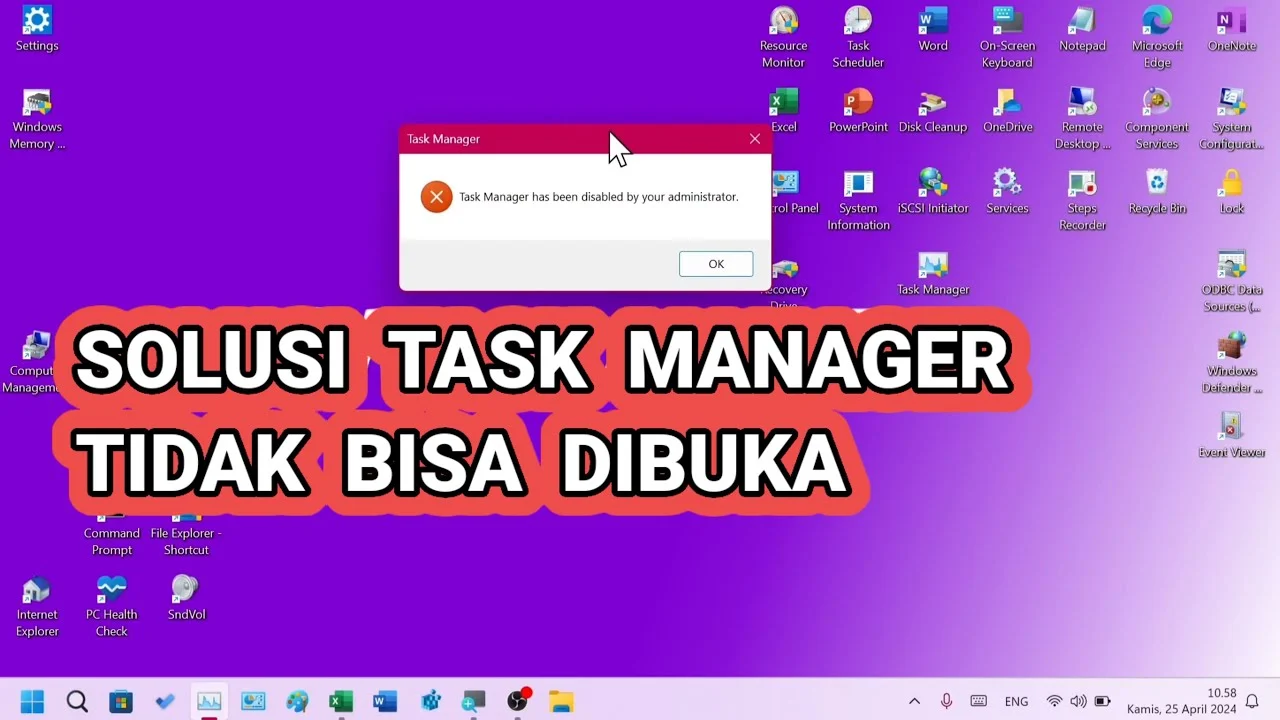Select the Windows Defender desktop shortcut
The image size is (1280, 720).
pos(1232,363)
